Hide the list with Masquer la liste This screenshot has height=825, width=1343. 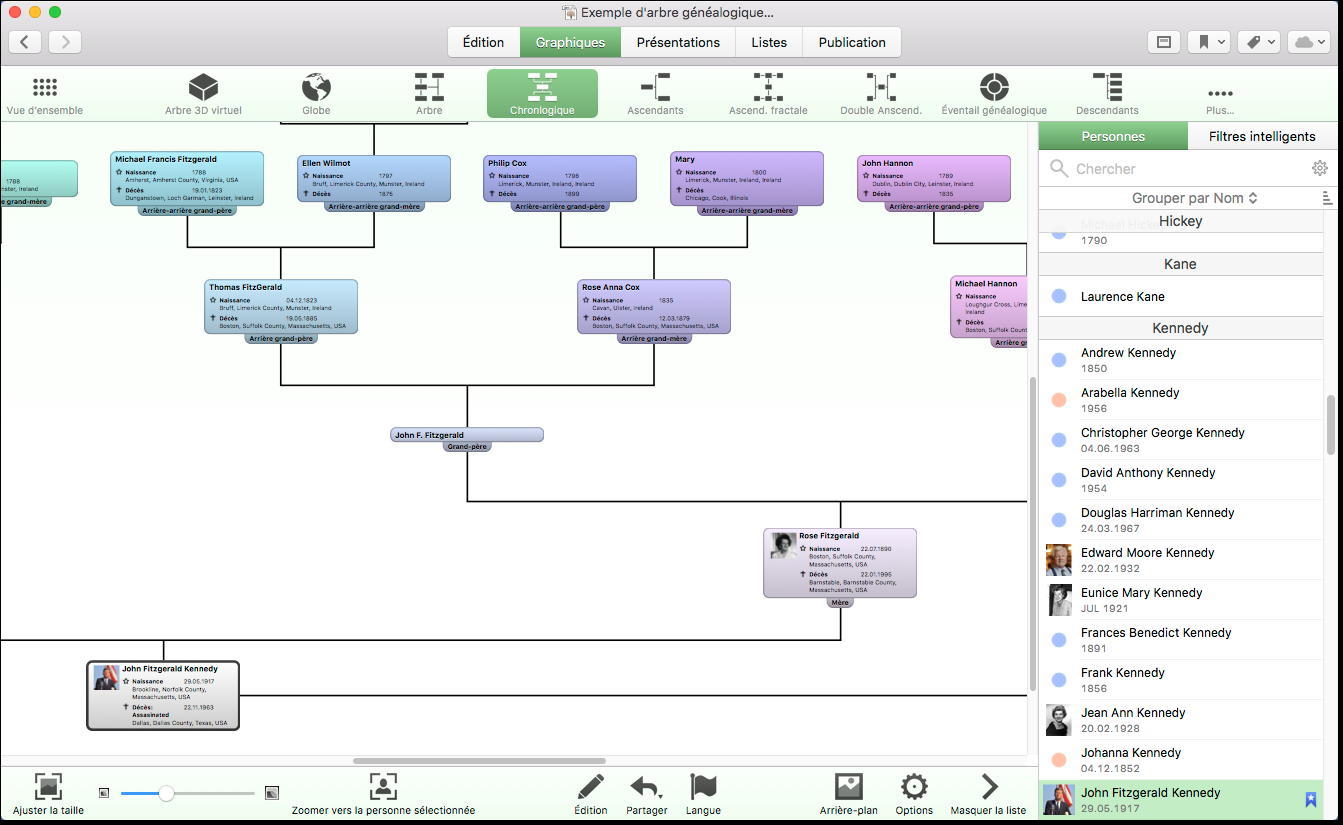(x=988, y=794)
